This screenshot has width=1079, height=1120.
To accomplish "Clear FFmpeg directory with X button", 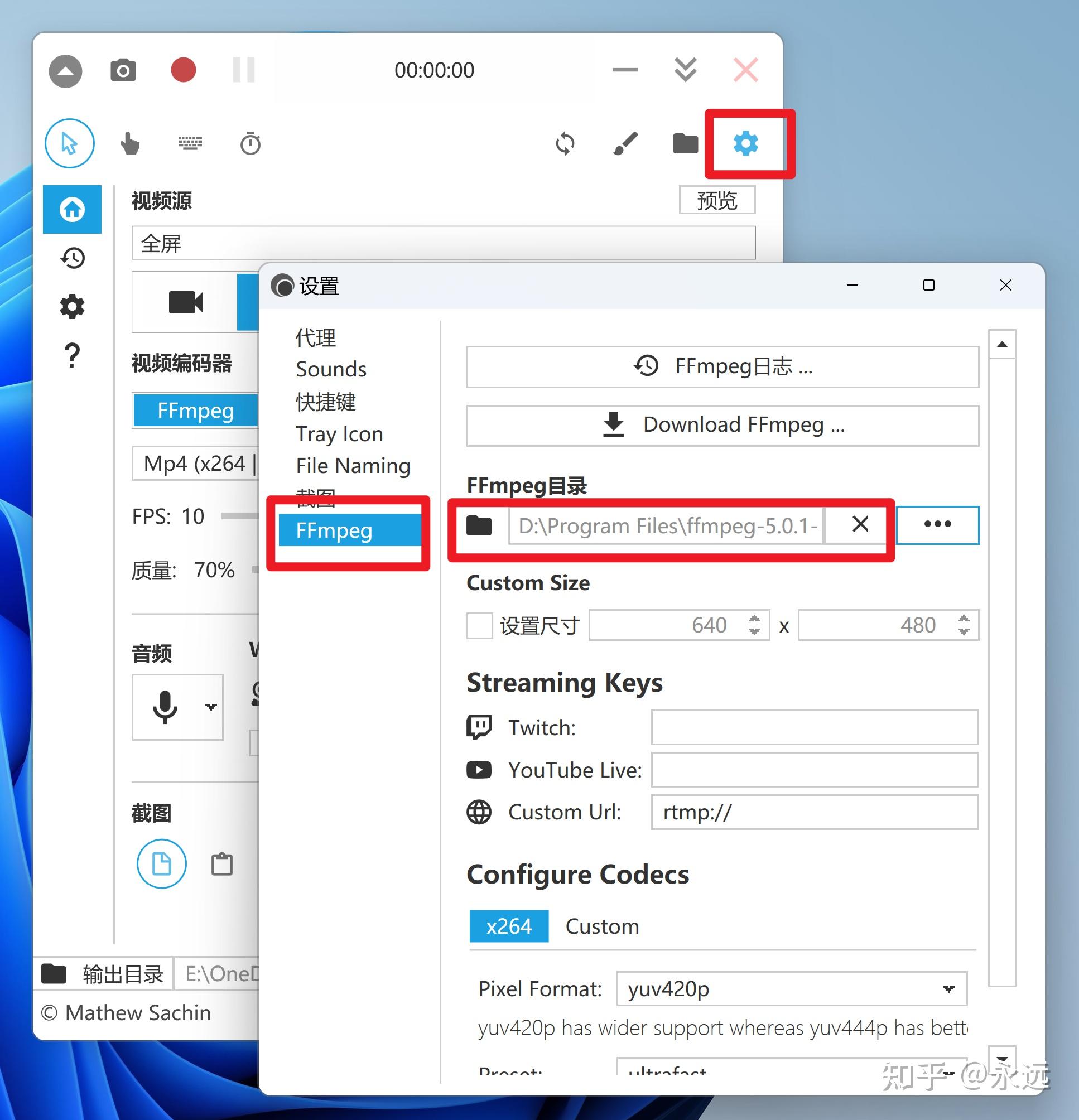I will [860, 524].
